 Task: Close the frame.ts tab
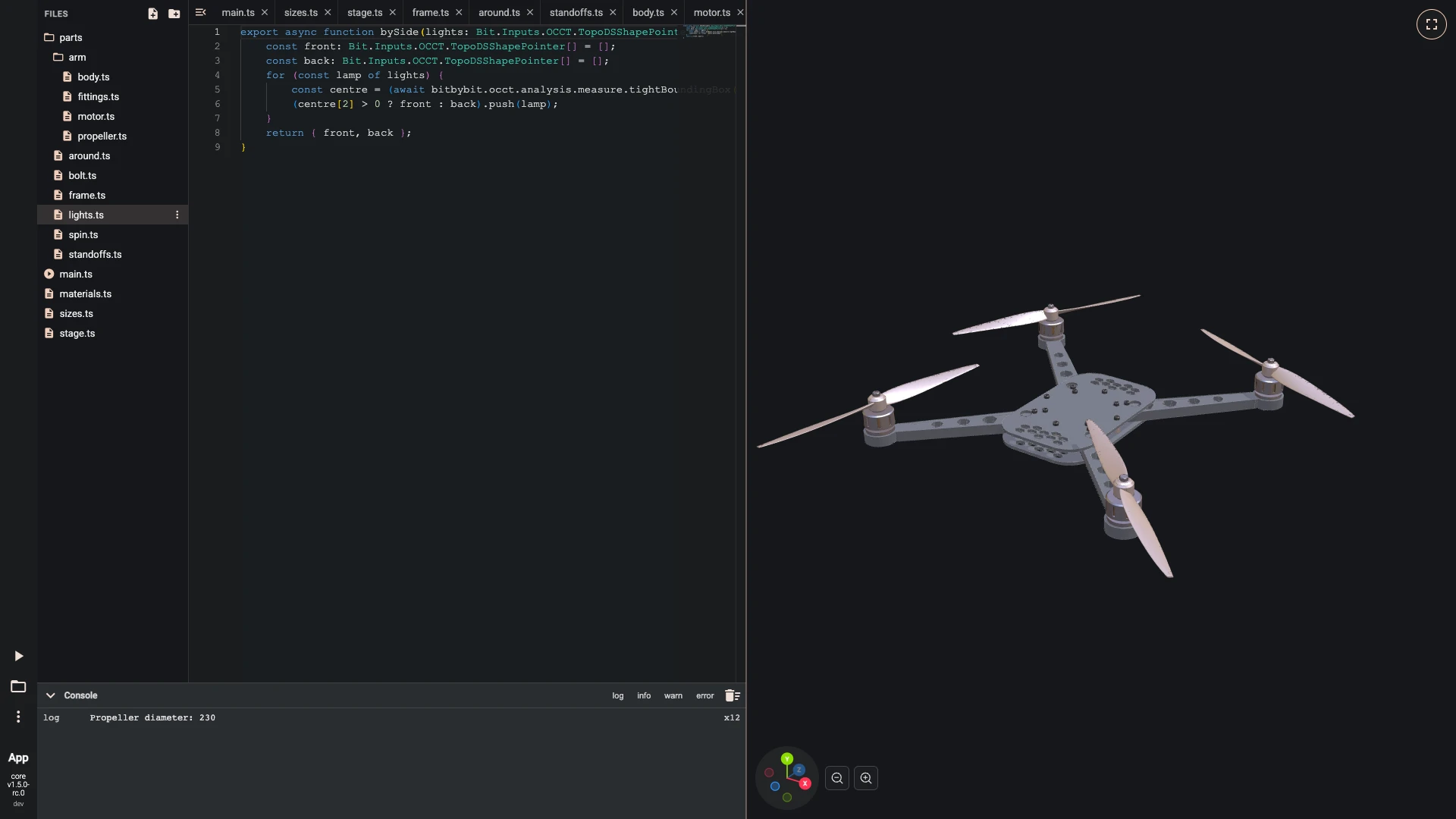pyautogui.click(x=459, y=13)
